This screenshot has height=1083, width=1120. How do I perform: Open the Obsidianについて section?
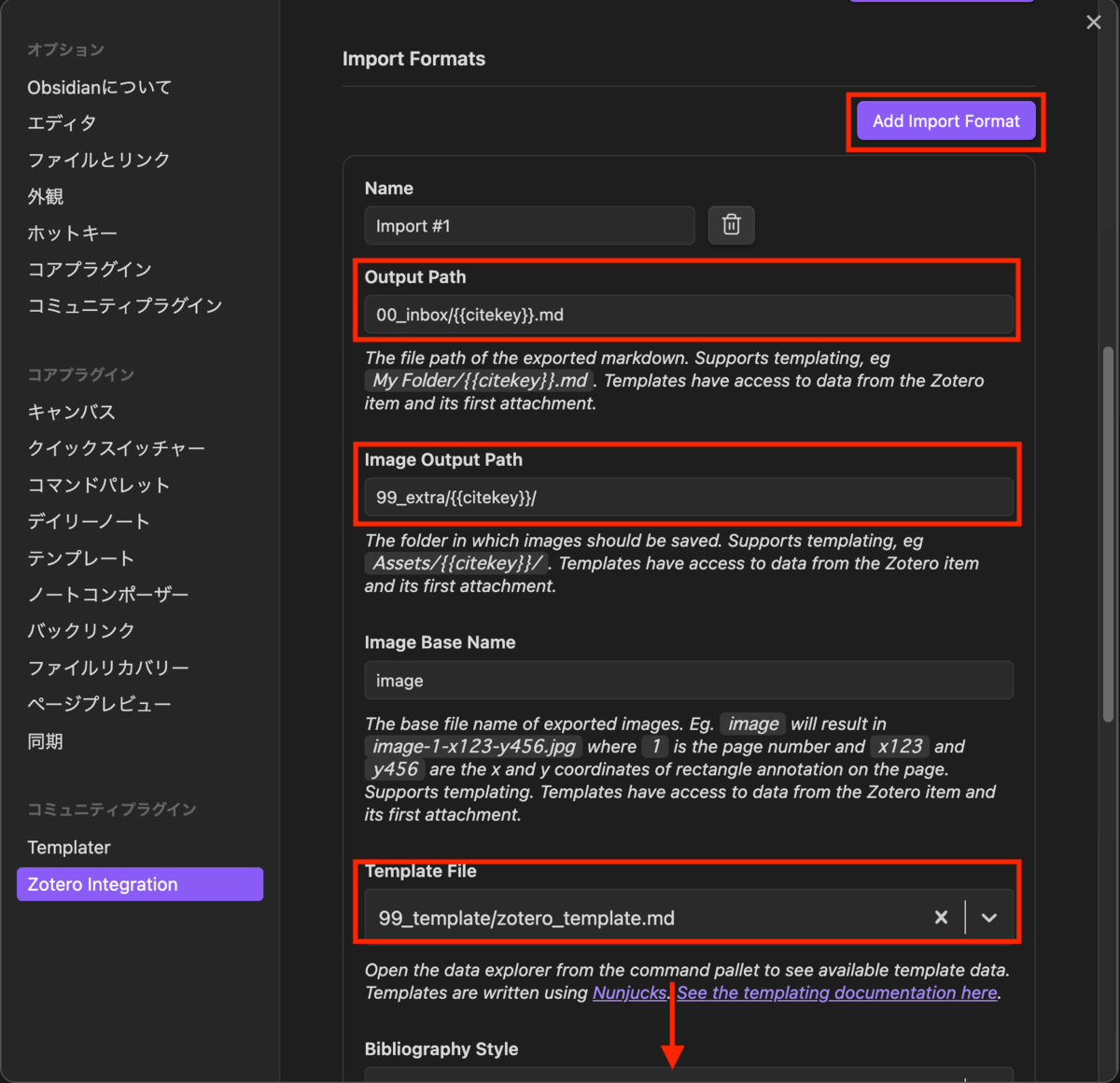(x=99, y=87)
